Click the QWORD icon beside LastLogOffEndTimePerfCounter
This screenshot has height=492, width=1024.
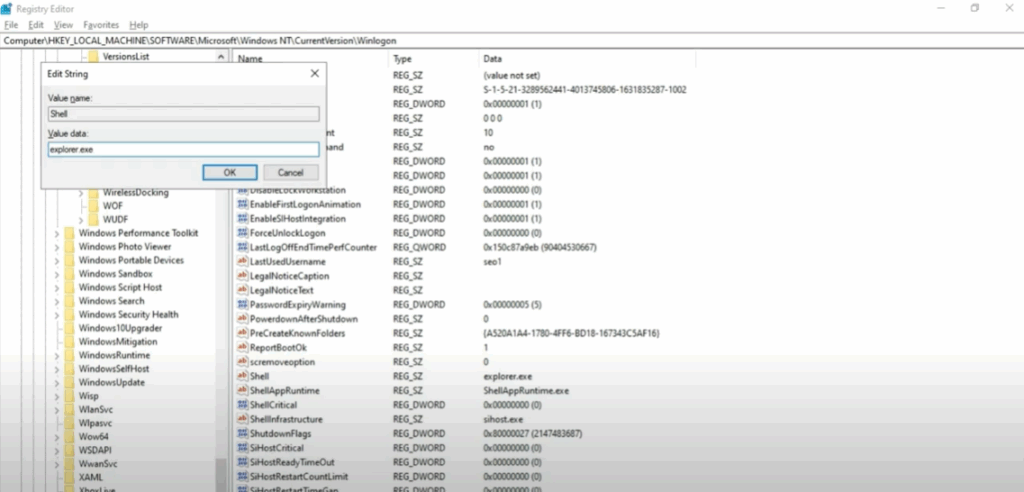(x=242, y=248)
